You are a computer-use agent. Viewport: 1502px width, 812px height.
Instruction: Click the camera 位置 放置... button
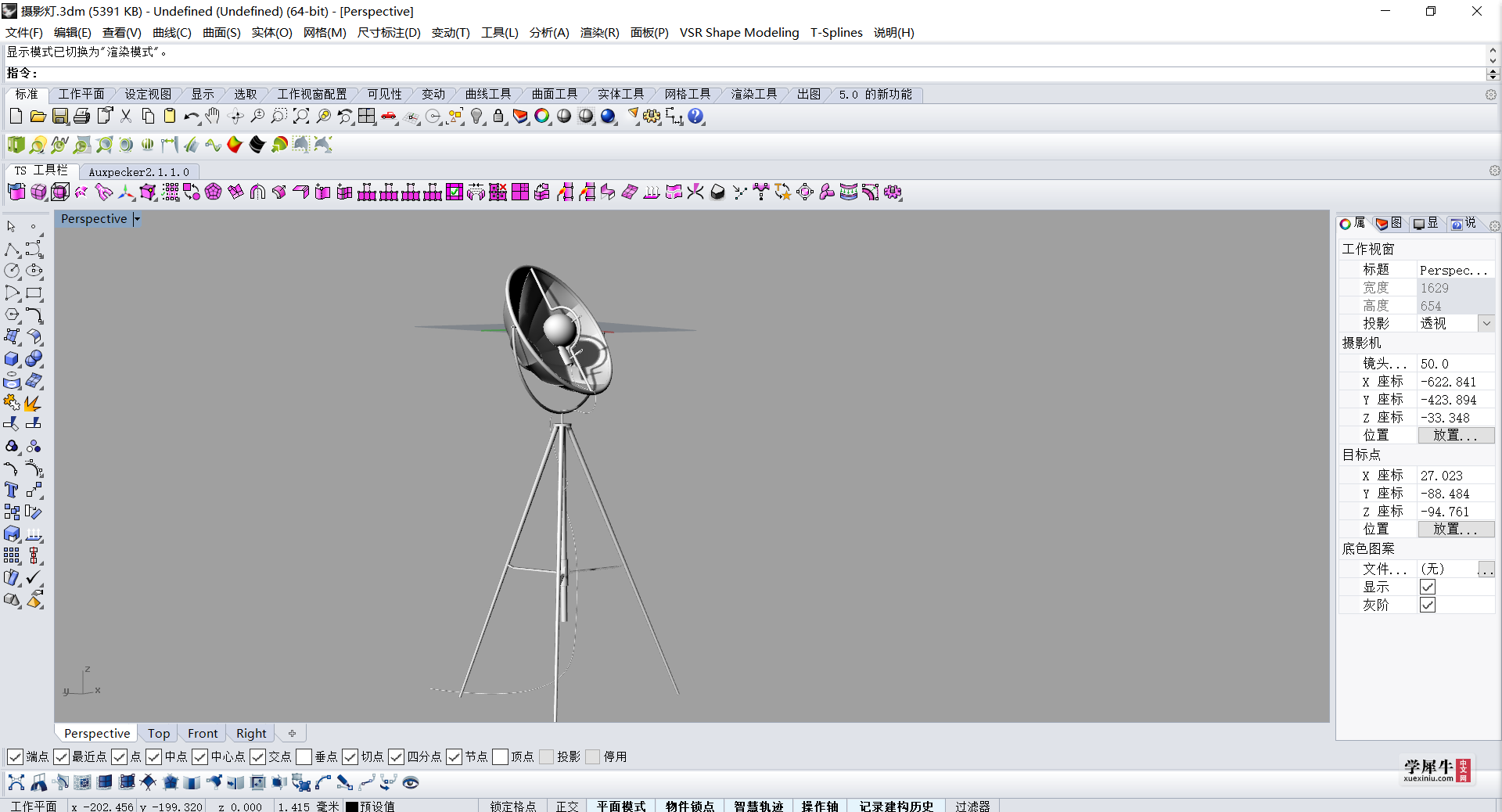pos(1456,435)
